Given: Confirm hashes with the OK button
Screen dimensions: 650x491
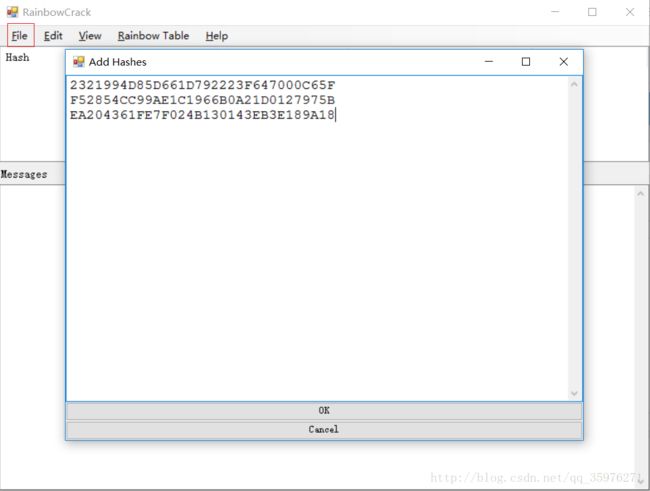Looking at the screenshot, I should point(324,410).
